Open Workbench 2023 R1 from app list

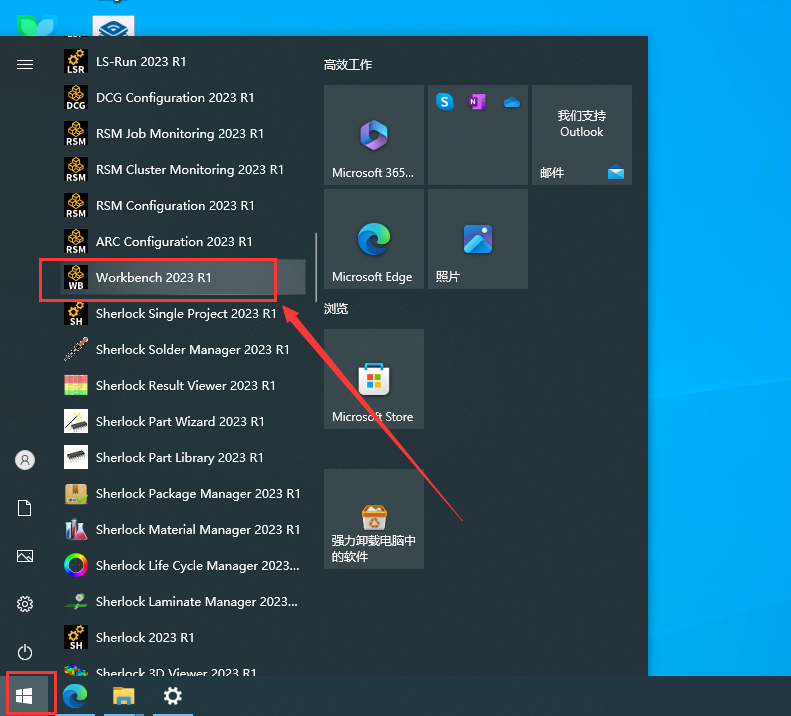coord(155,278)
